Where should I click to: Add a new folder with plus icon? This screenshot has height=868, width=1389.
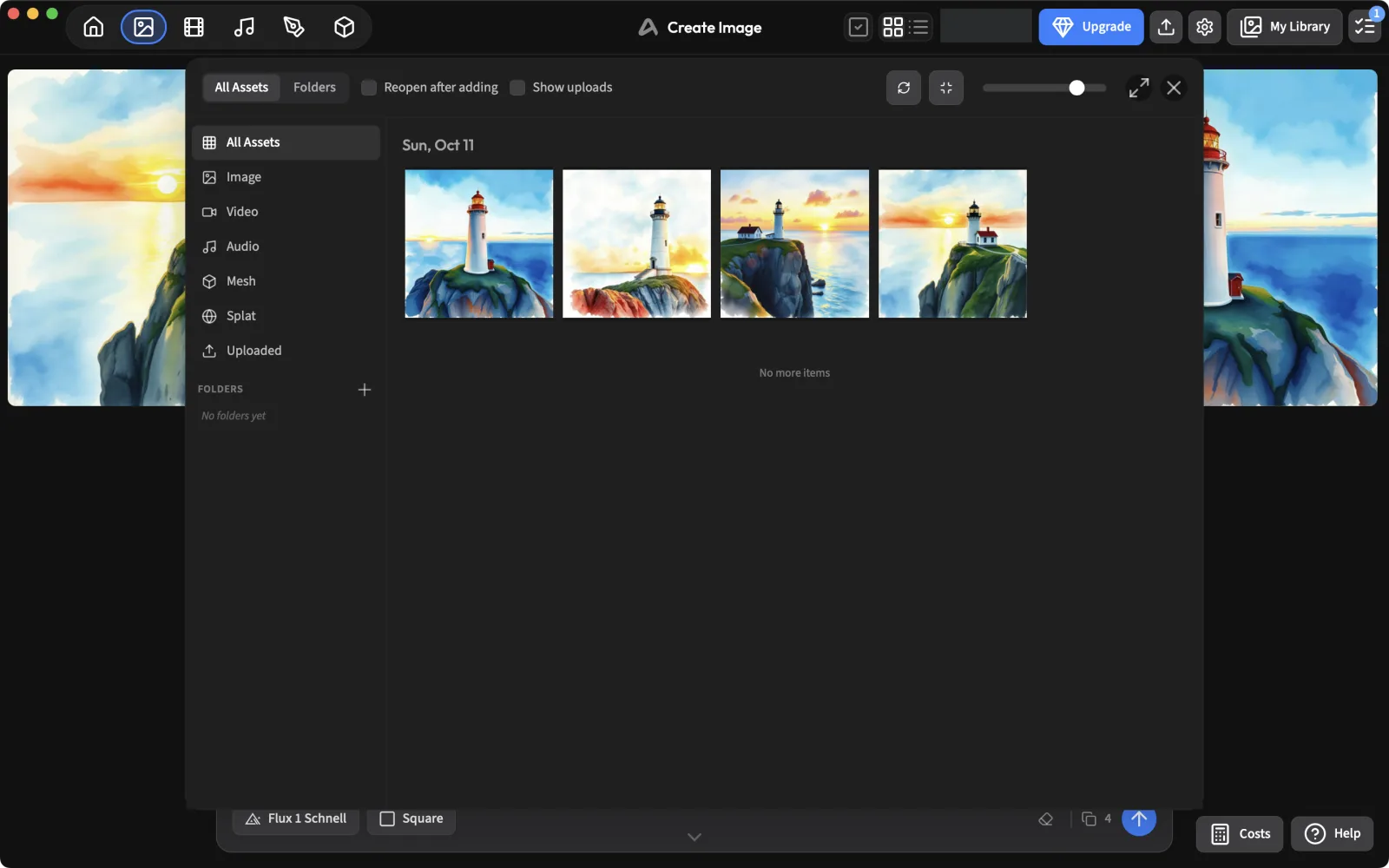point(365,390)
